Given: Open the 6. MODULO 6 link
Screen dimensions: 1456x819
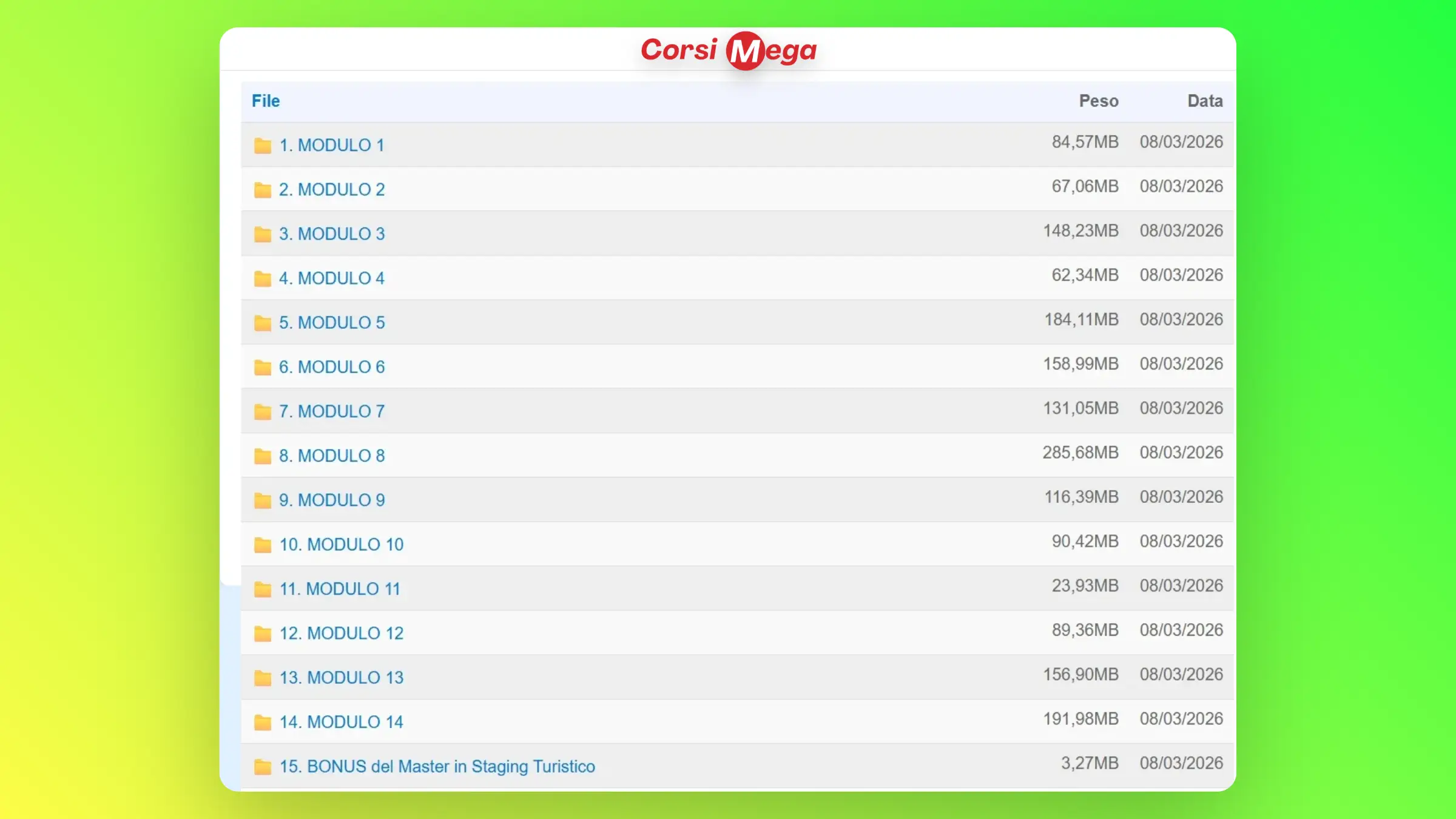Looking at the screenshot, I should click(332, 367).
